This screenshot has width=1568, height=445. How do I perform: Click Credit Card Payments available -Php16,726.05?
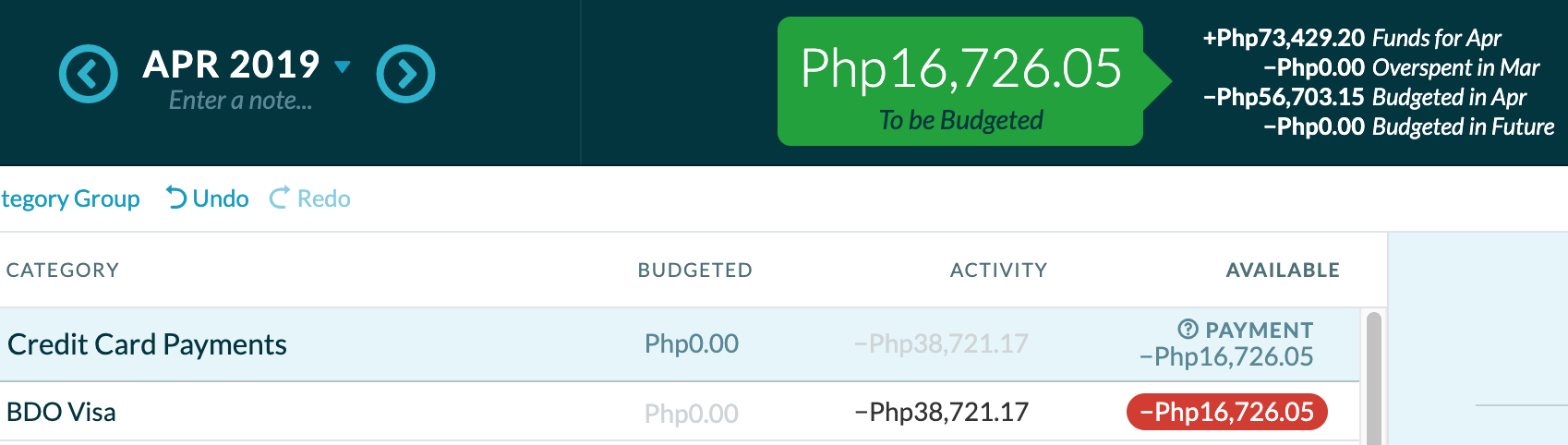point(1226,356)
